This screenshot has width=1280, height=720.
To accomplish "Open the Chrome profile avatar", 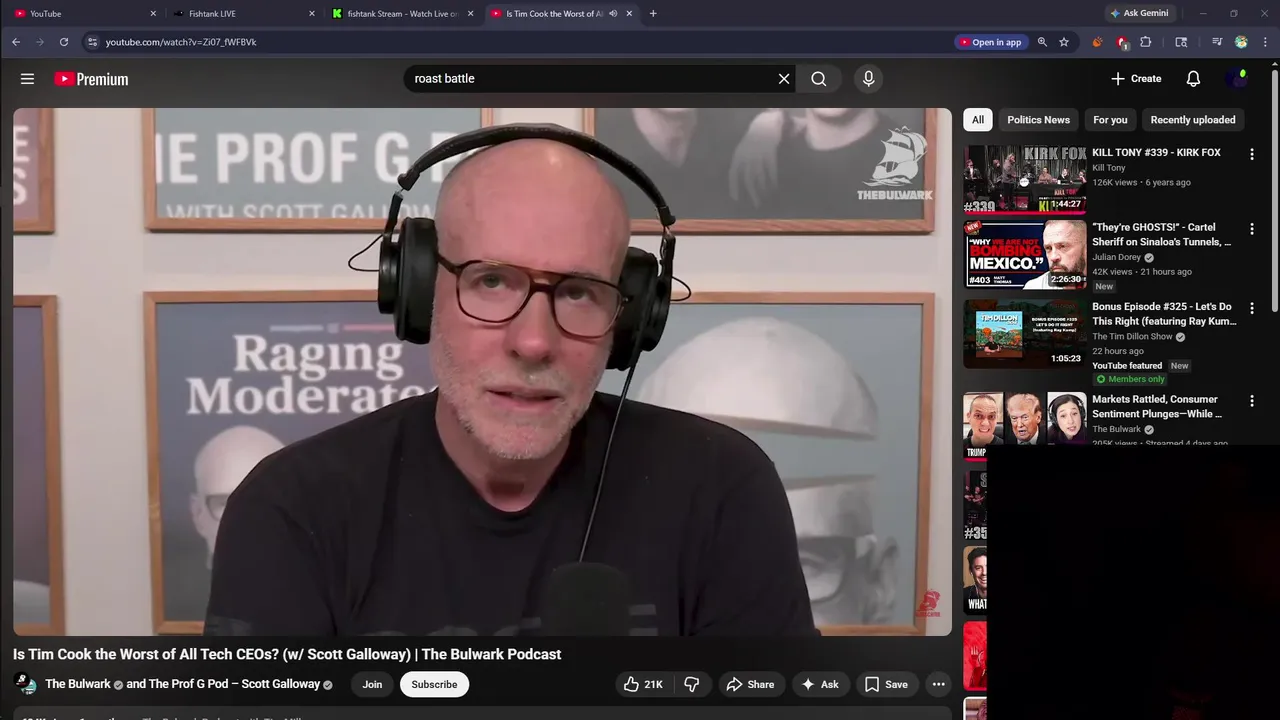I will [x=1241, y=42].
